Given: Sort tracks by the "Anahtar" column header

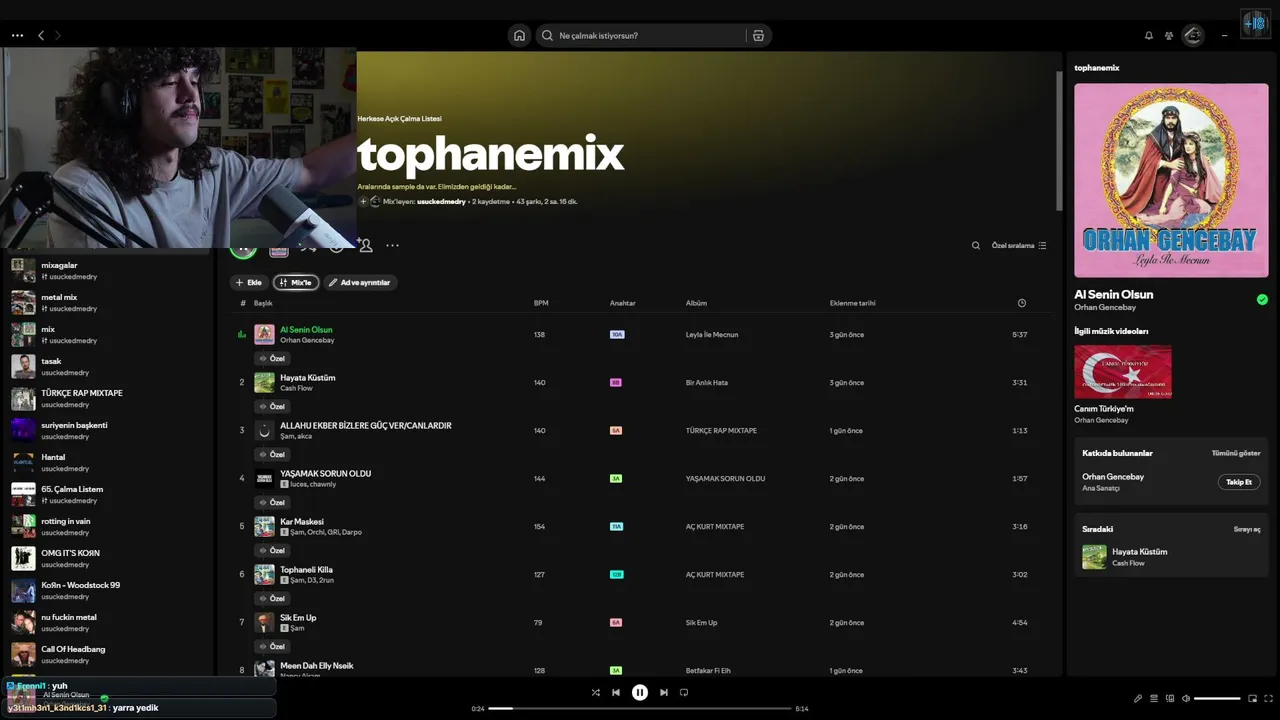Looking at the screenshot, I should tap(622, 303).
